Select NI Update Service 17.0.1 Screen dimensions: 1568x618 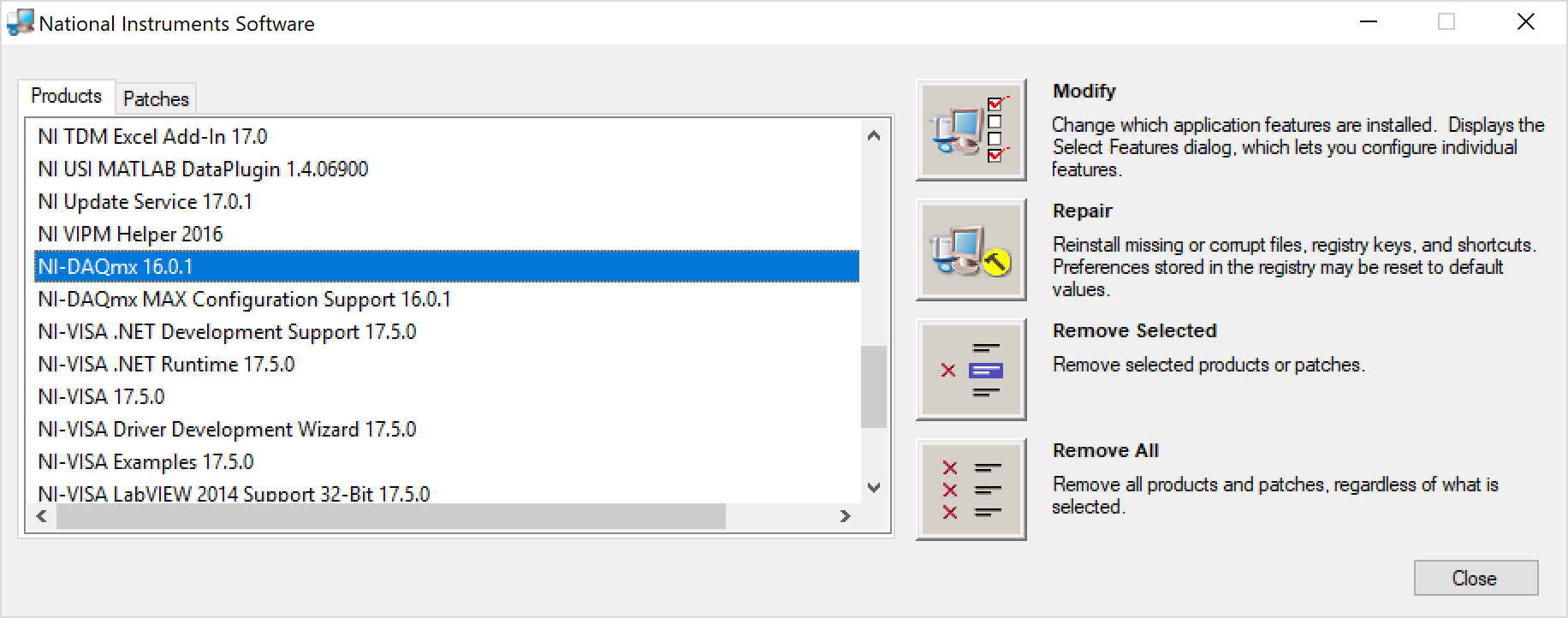(x=447, y=201)
